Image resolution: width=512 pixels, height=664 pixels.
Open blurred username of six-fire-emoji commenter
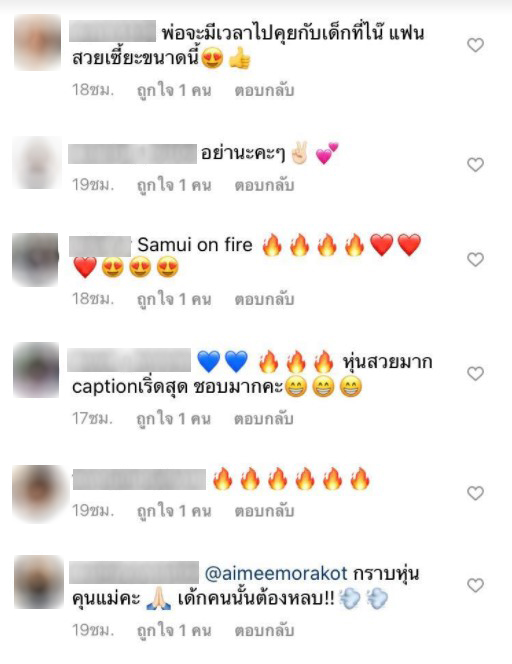click(139, 479)
